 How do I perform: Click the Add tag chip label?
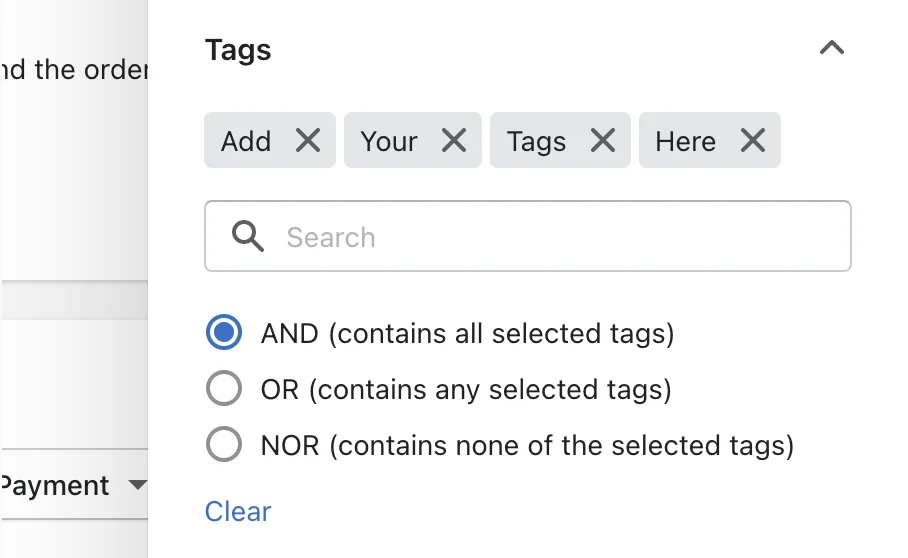point(246,141)
